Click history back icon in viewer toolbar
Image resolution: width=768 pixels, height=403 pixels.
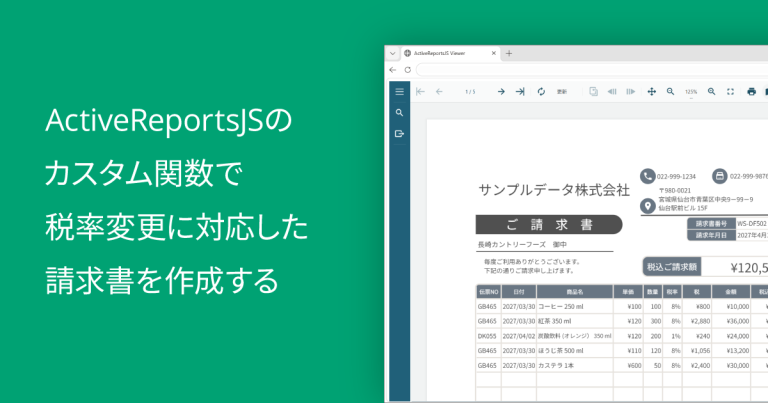click(x=612, y=92)
